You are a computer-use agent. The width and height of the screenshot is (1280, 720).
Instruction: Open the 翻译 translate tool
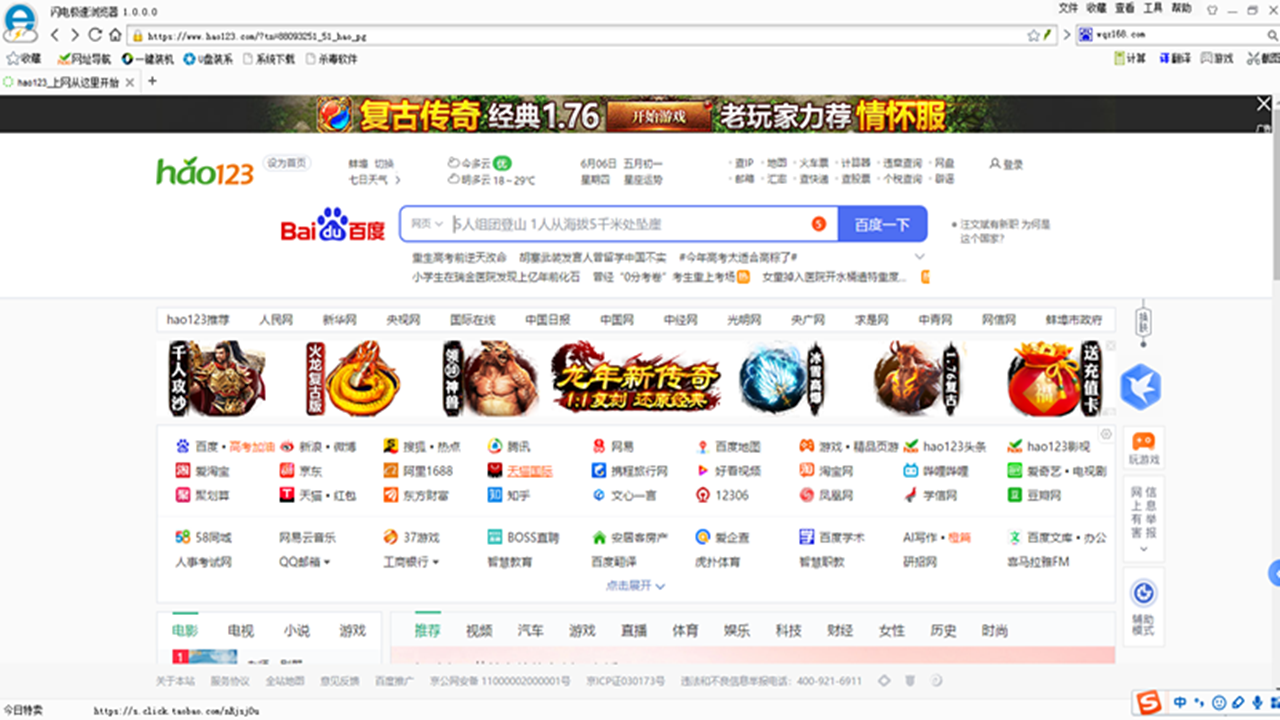click(1174, 59)
